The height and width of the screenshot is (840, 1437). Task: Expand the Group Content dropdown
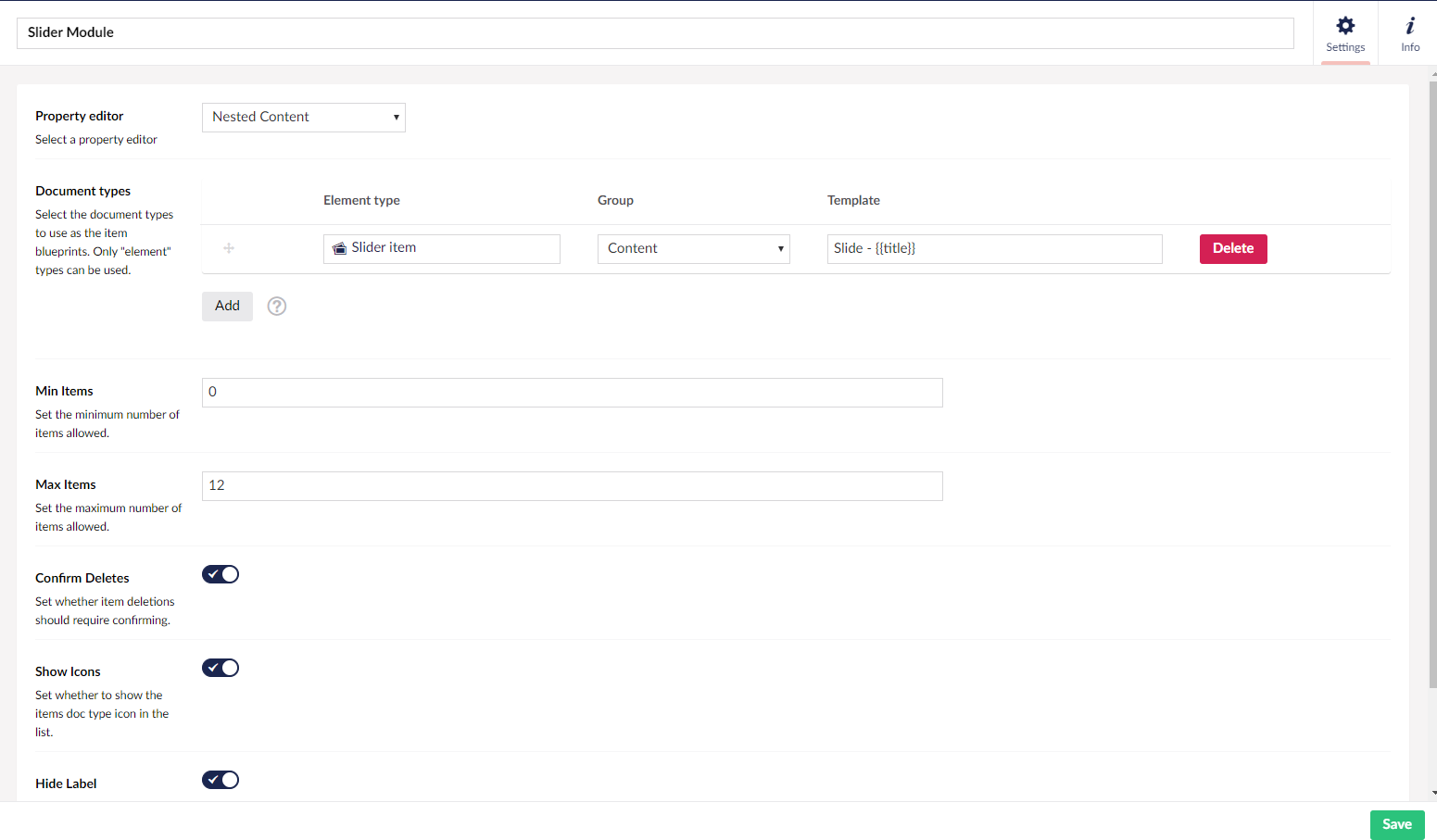[693, 249]
